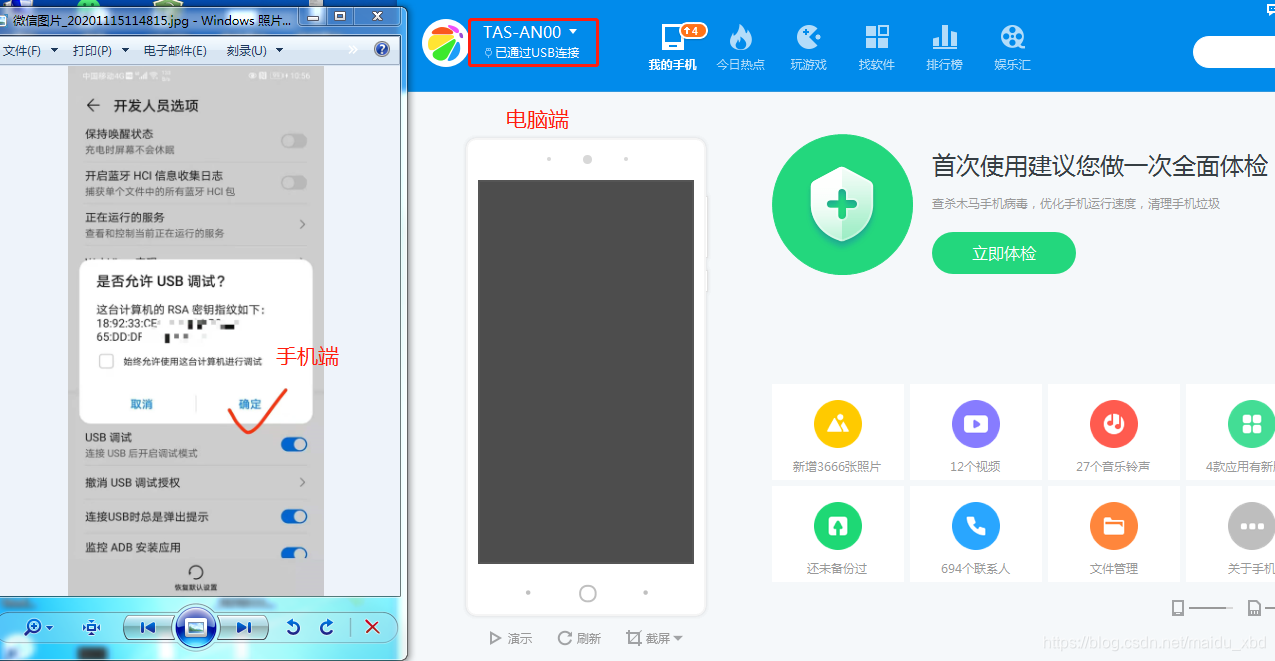This screenshot has height=661, width=1275.
Task: Click 刷新 to refresh phone screen
Action: (x=579, y=638)
